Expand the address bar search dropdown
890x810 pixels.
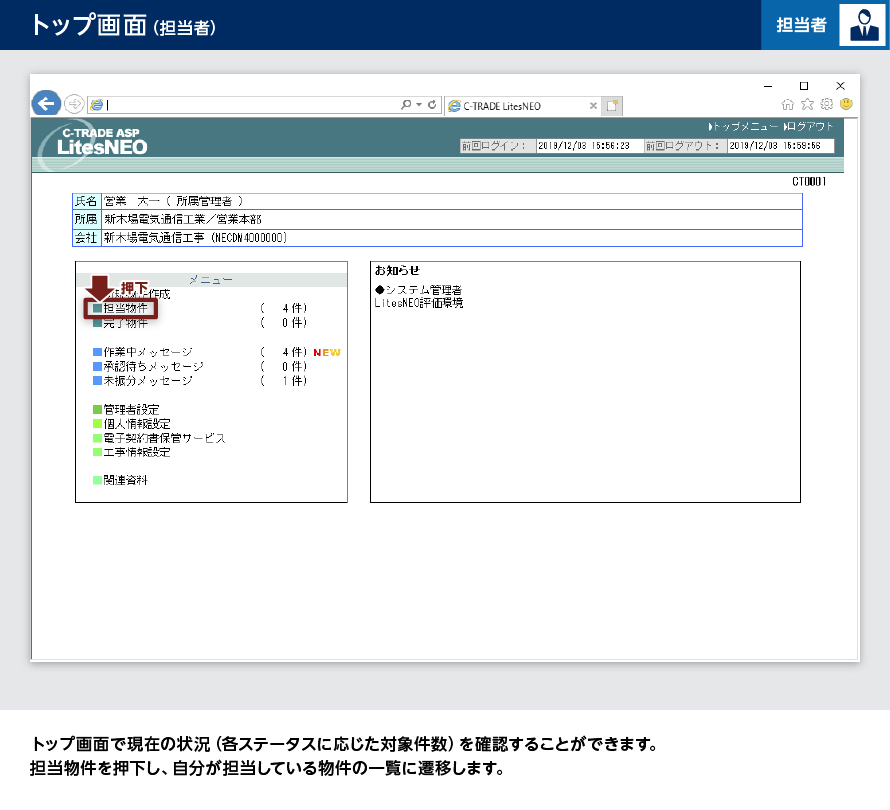[x=418, y=104]
